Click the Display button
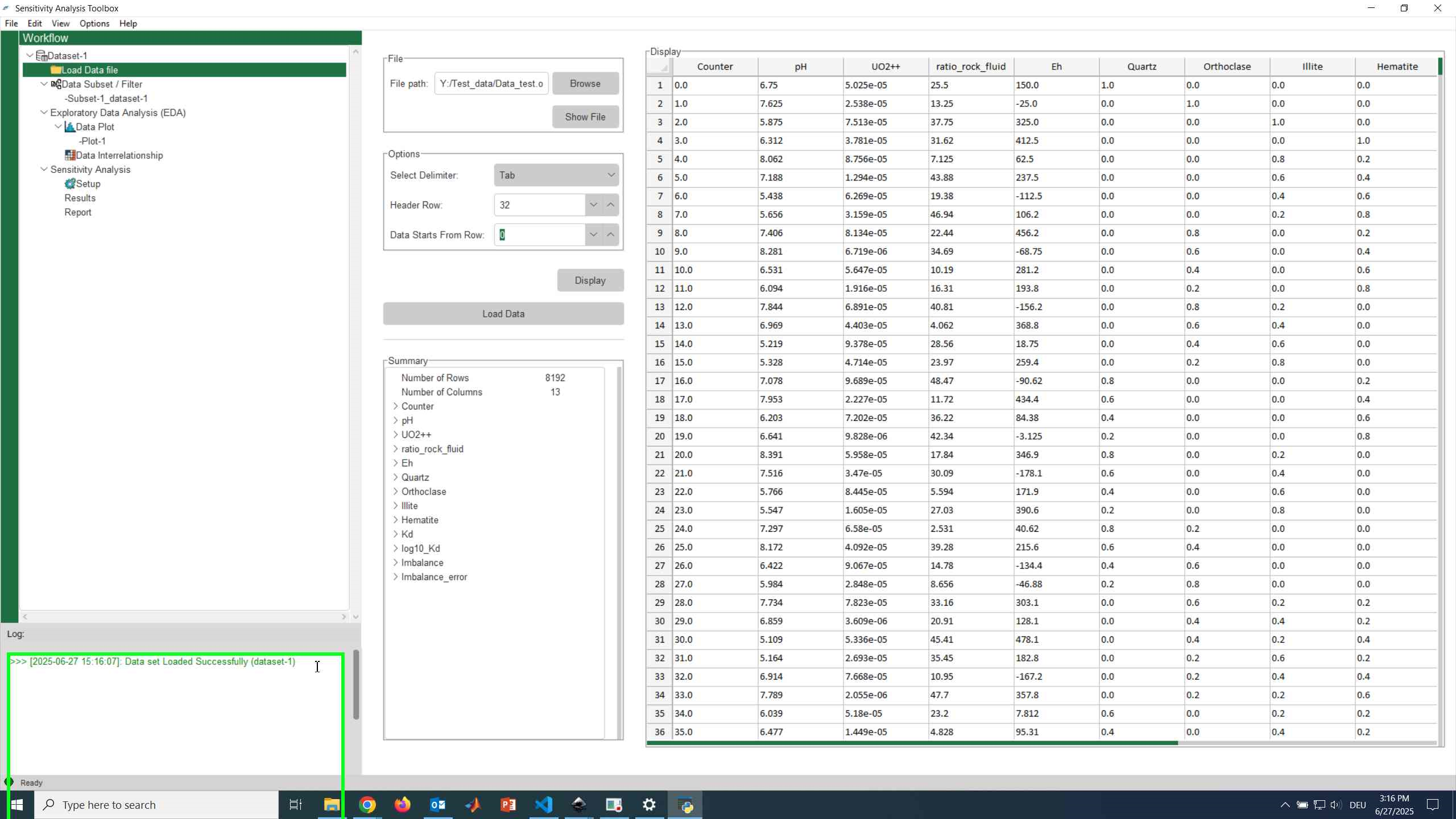Image resolution: width=1456 pixels, height=819 pixels. point(590,280)
